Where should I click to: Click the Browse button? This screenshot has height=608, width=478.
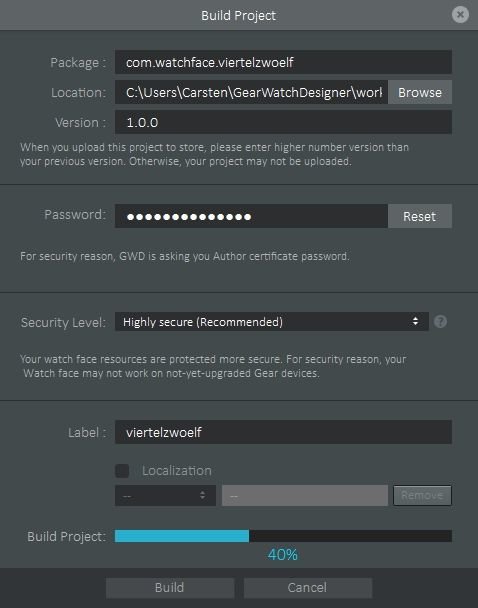tap(420, 92)
